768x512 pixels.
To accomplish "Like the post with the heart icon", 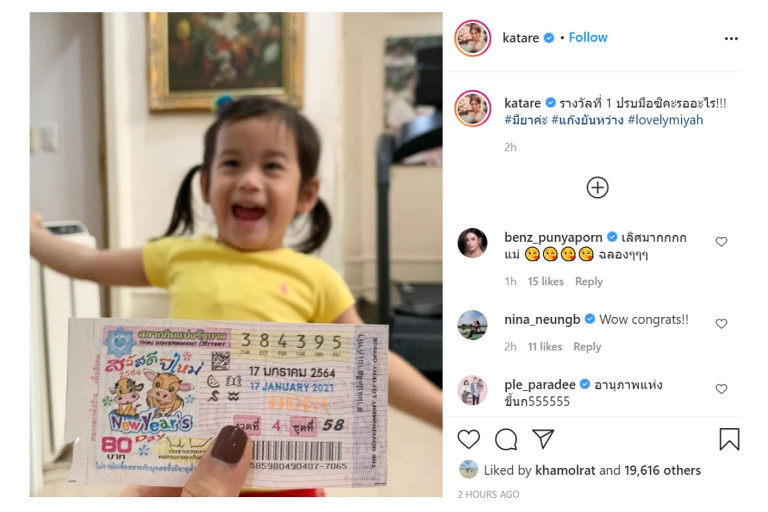I will point(468,439).
